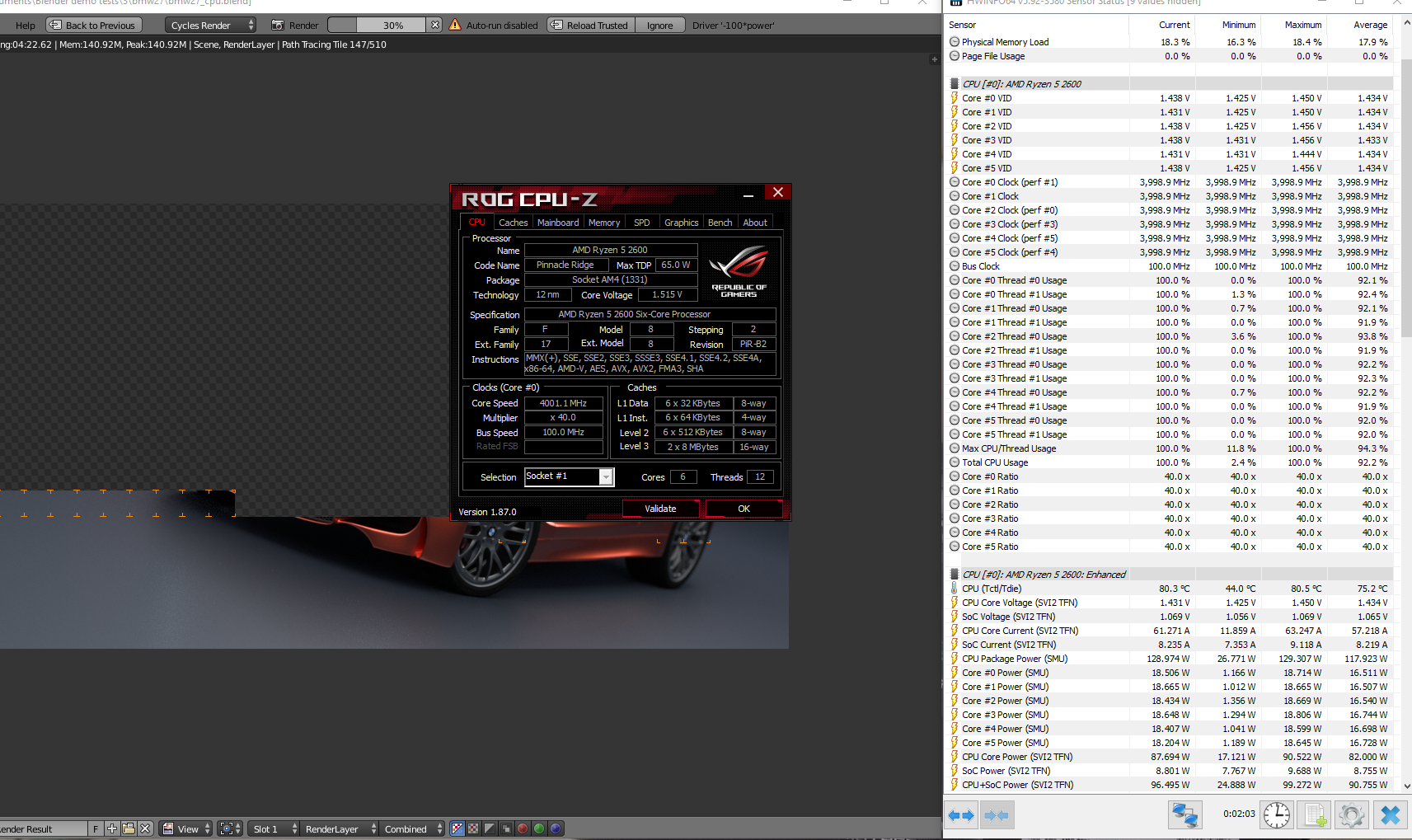This screenshot has width=1412, height=840.
Task: Toggle the red channel display circle
Action: pyautogui.click(x=523, y=828)
